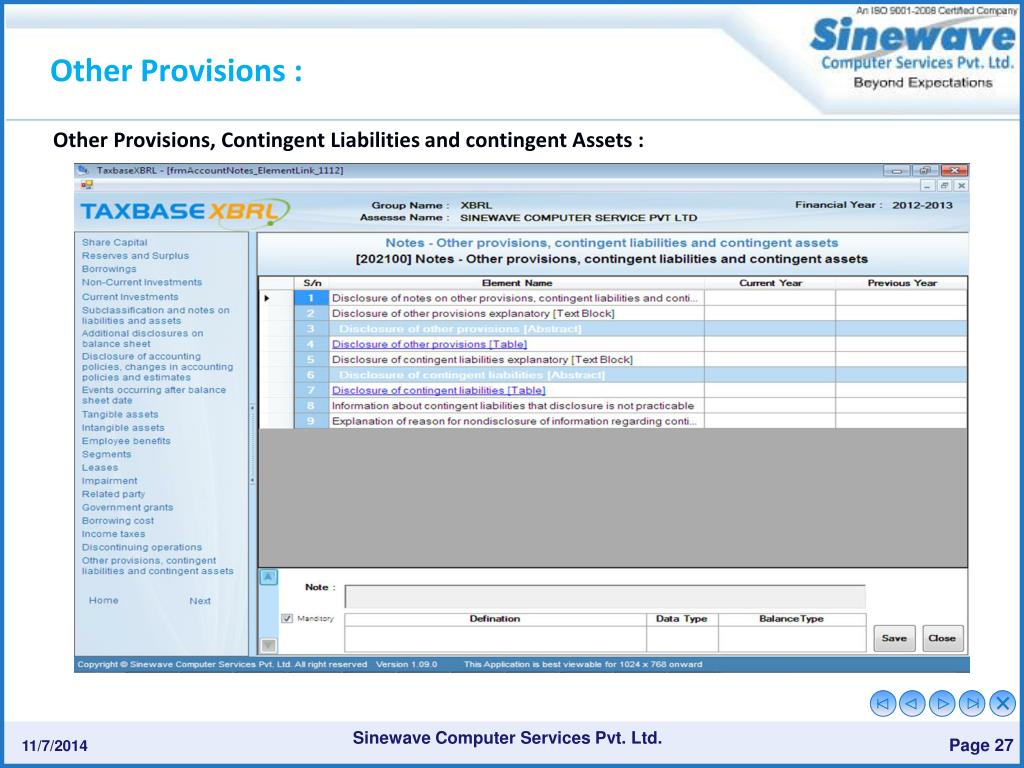Viewport: 1024px width, 768px height.
Task: Open Disclosure of contingent liabilities [Table] link
Action: click(x=438, y=391)
